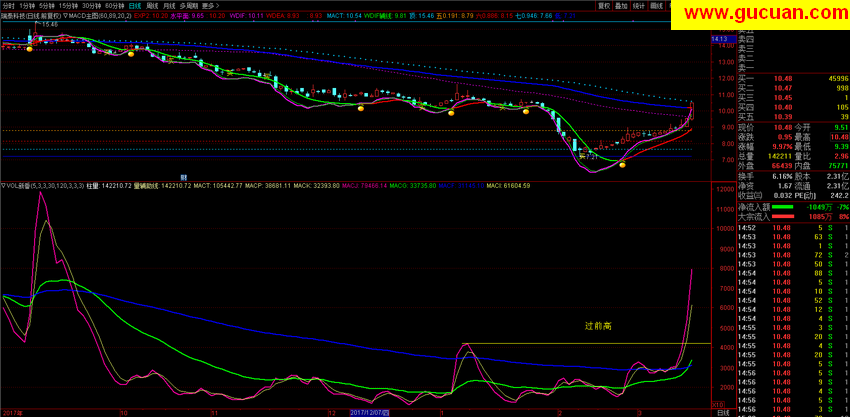The image size is (850, 417).
Task: Click the 瑞泰科技(日线,前复权) stock title
Action: point(31,16)
